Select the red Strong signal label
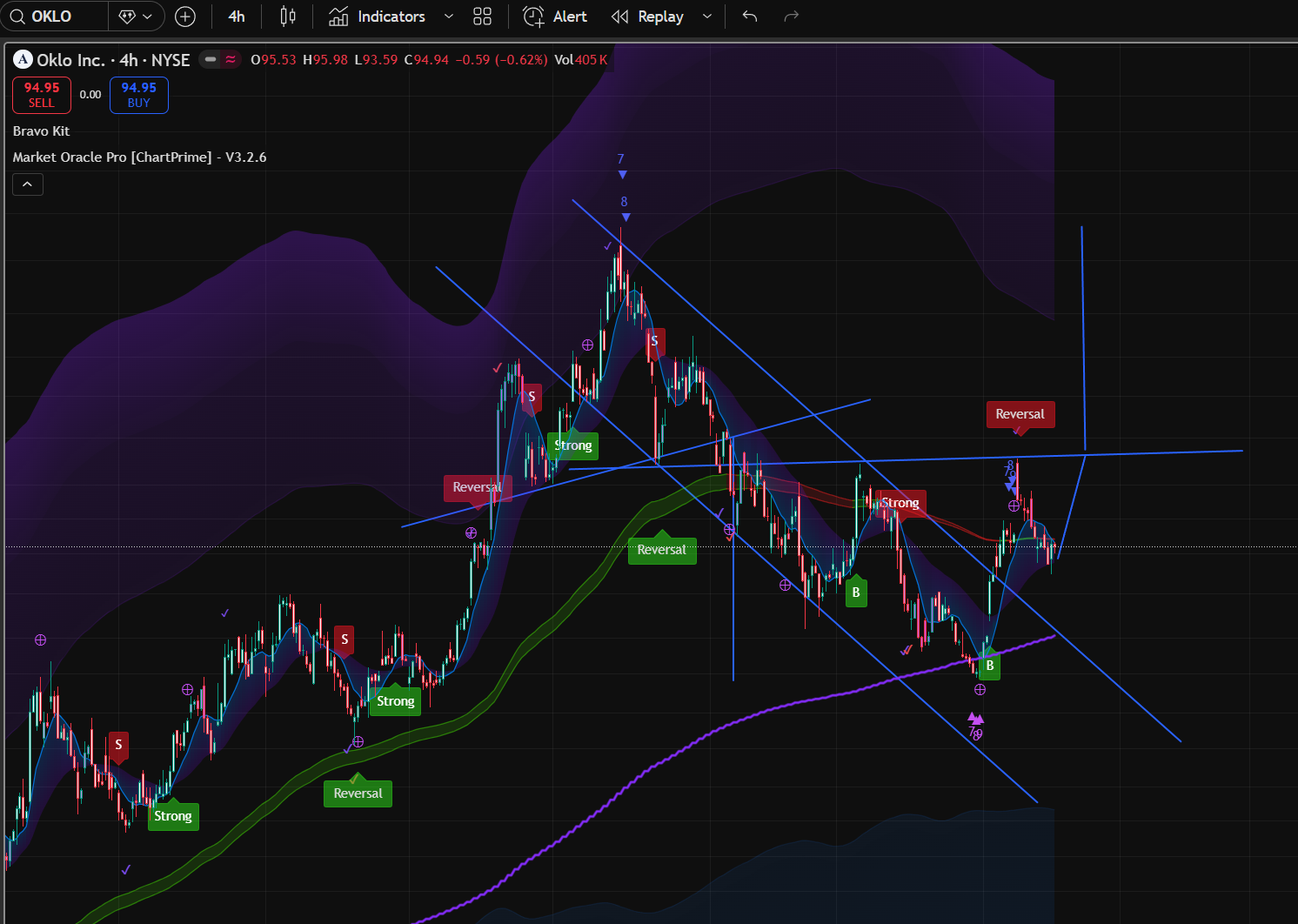Viewport: 1298px width, 924px height. click(900, 503)
